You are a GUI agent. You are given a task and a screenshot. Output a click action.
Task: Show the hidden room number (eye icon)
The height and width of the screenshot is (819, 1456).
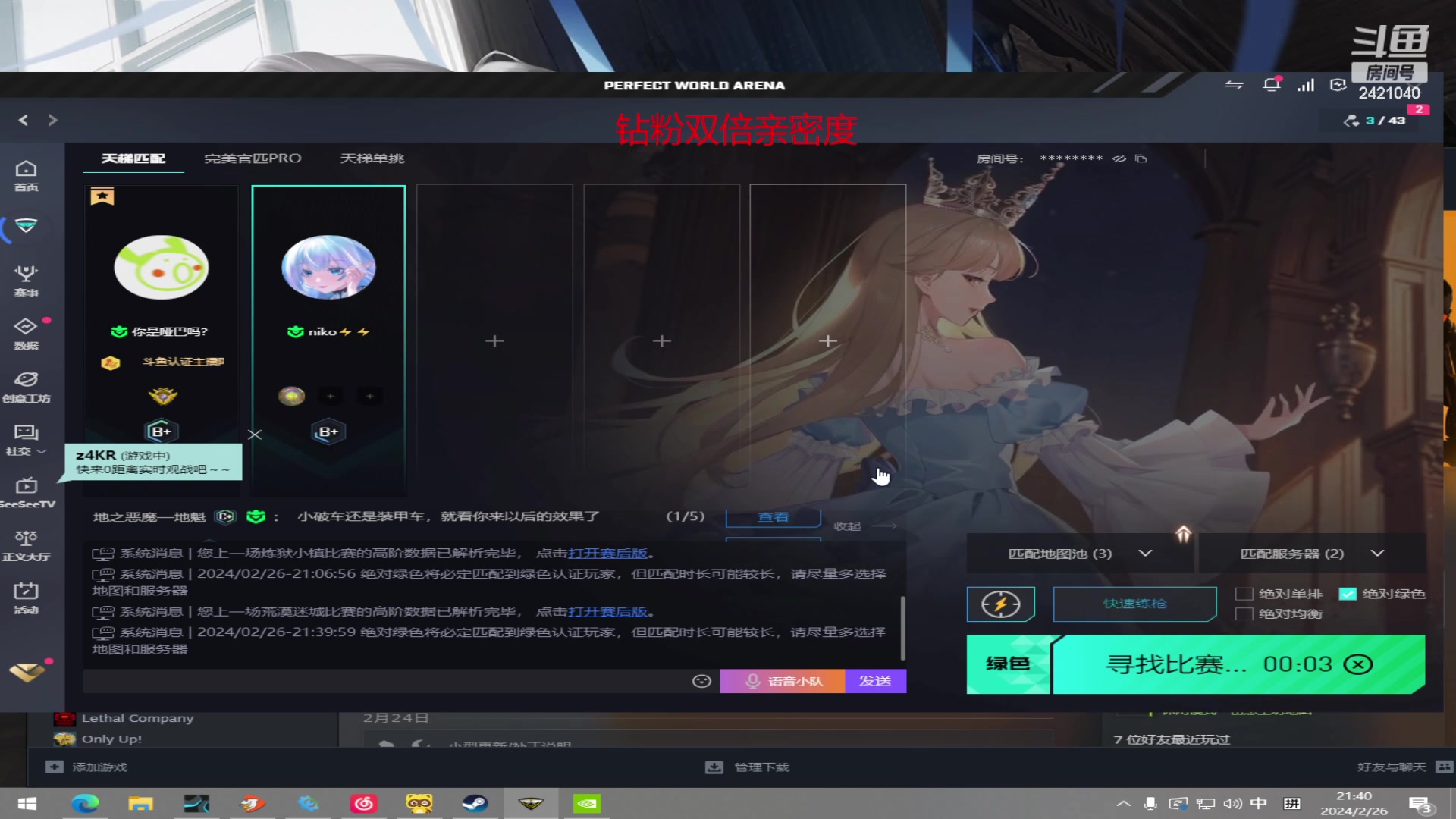(1119, 158)
